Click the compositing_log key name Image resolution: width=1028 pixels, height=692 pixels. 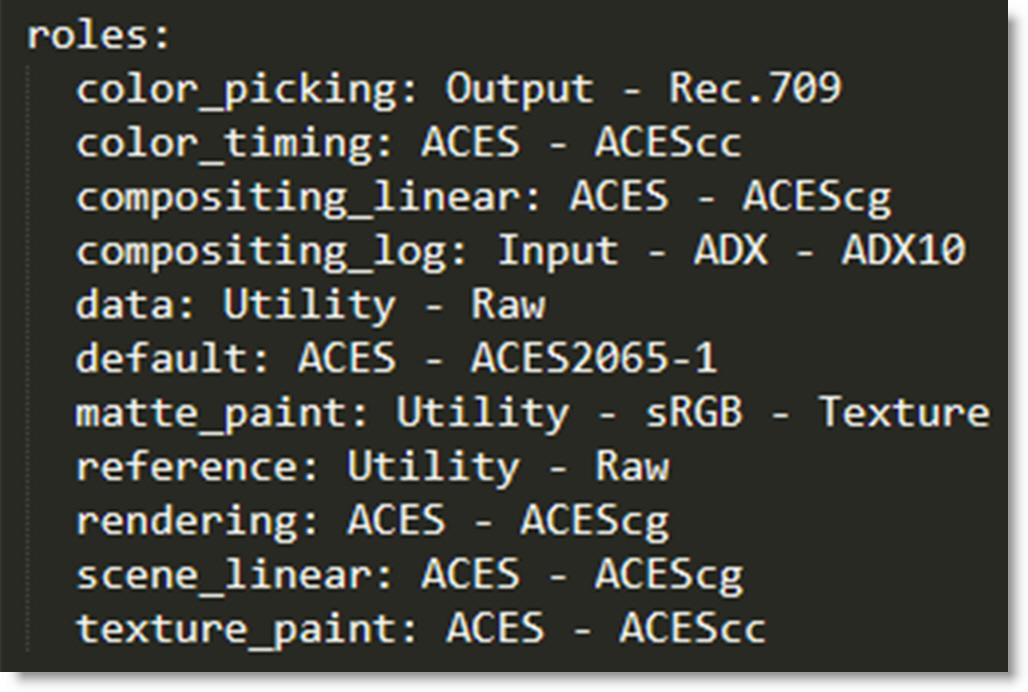click(x=271, y=251)
